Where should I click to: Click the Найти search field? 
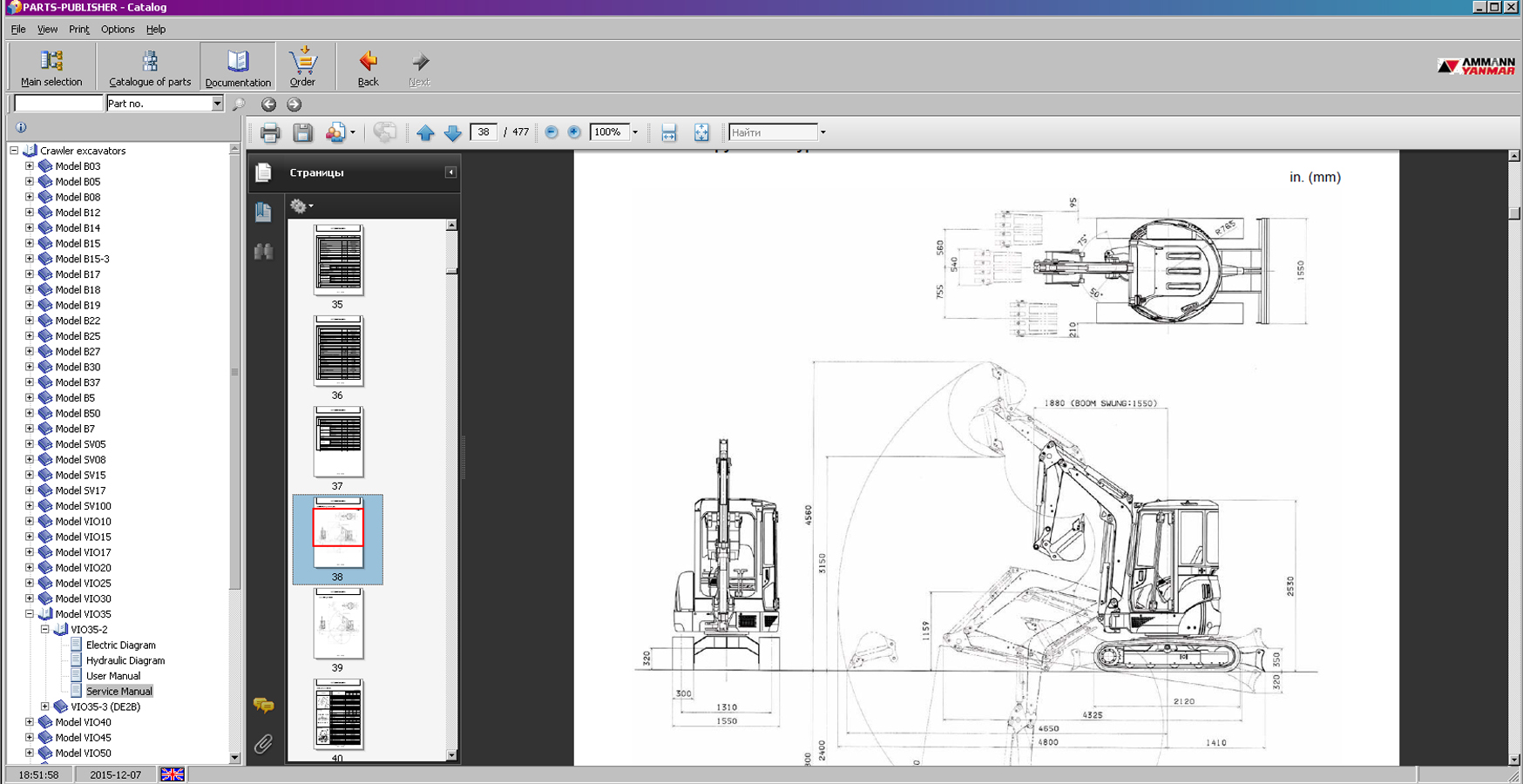tap(772, 132)
